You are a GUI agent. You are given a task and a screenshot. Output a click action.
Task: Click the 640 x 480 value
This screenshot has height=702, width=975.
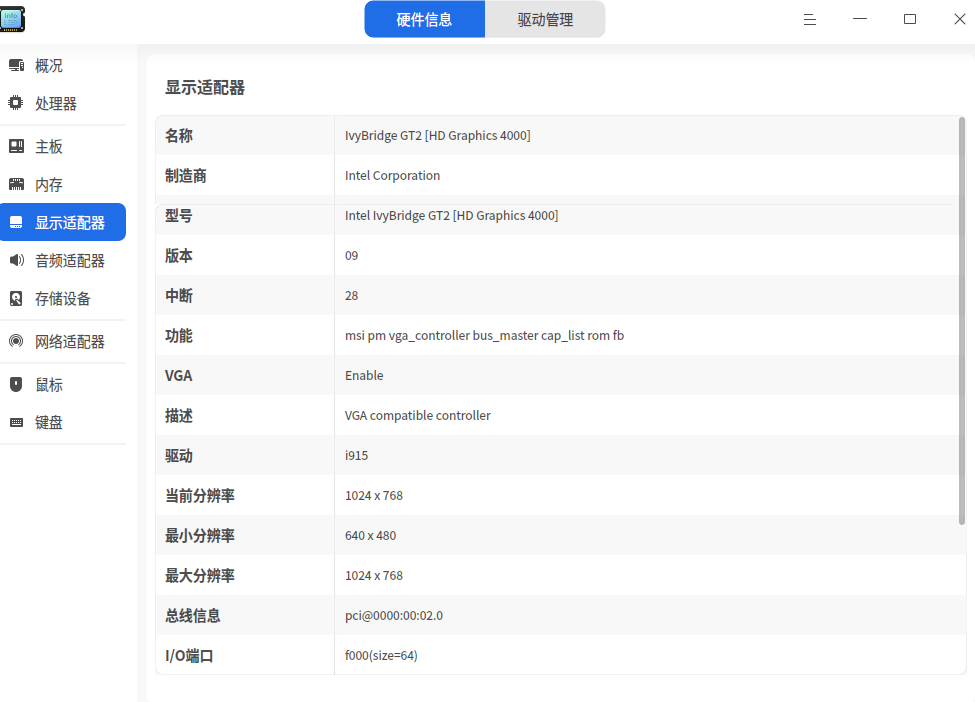coord(371,535)
